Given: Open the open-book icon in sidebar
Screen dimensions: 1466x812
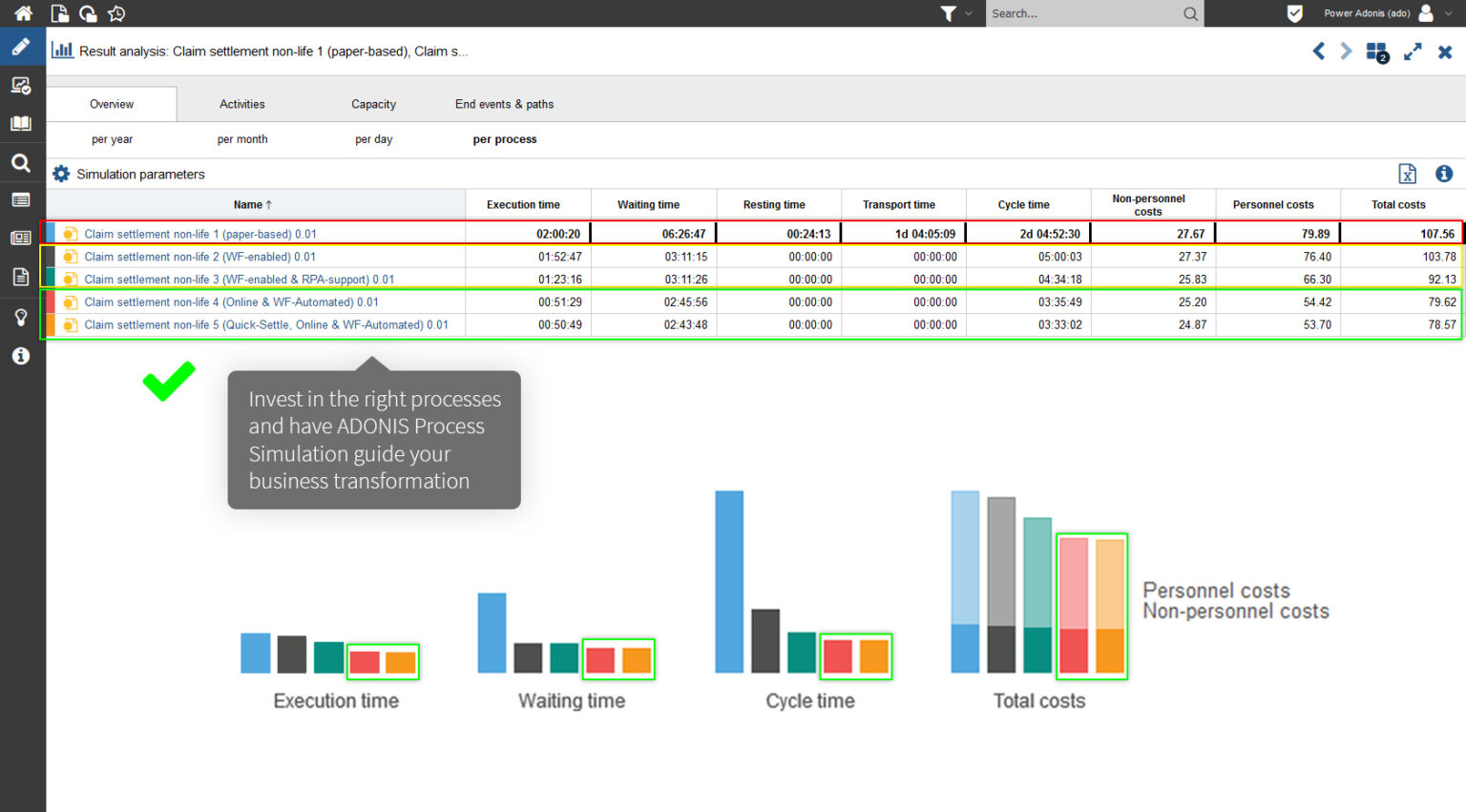Looking at the screenshot, I should click(x=21, y=124).
